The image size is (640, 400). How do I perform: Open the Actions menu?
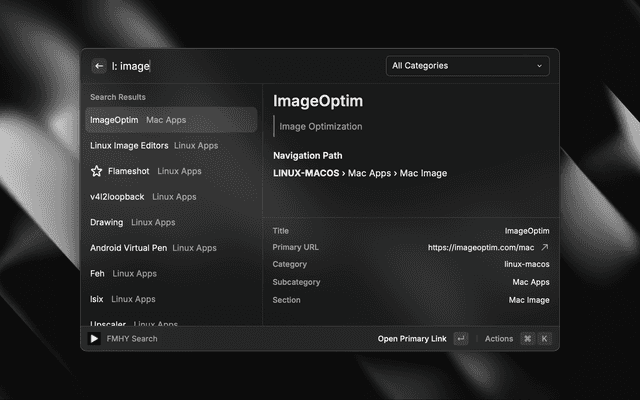pos(499,339)
